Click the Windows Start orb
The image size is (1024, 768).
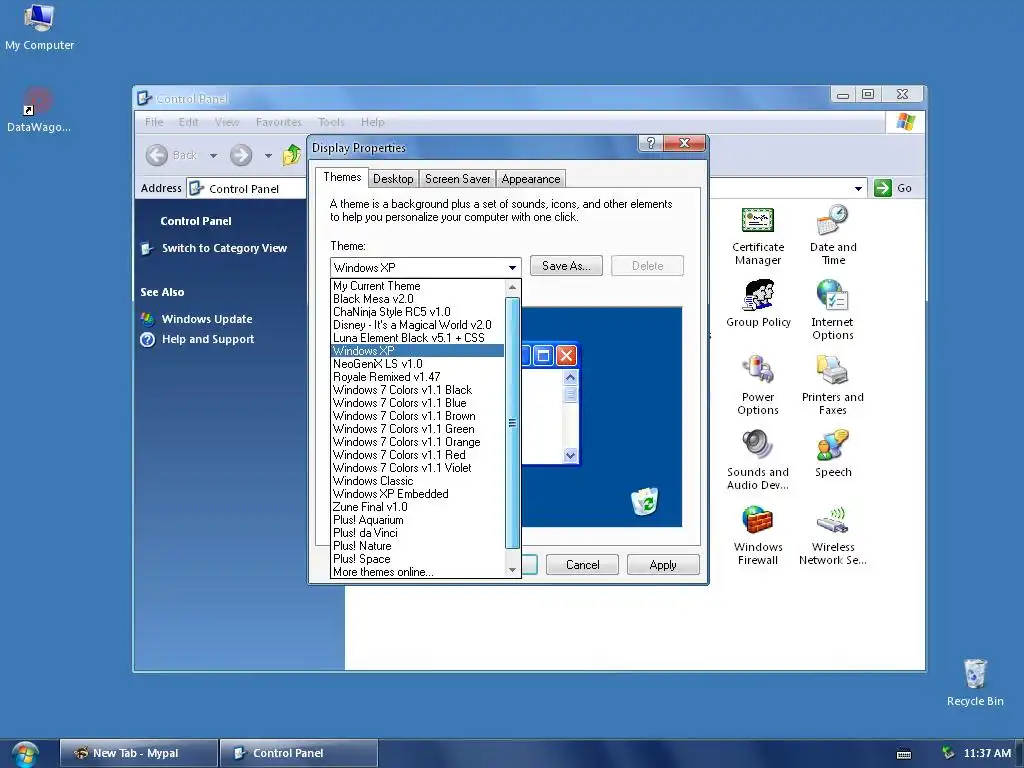click(x=25, y=754)
